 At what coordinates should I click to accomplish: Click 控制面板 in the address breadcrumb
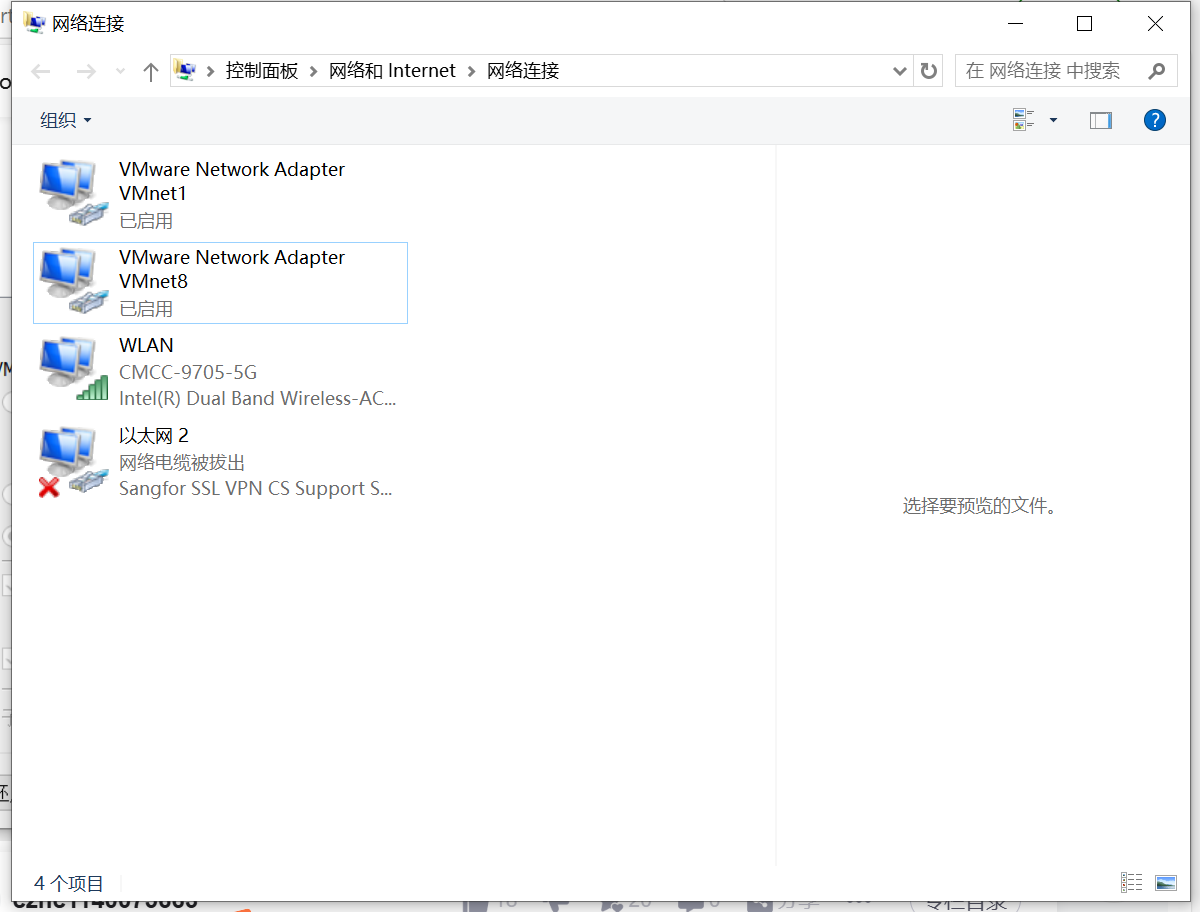tap(262, 71)
